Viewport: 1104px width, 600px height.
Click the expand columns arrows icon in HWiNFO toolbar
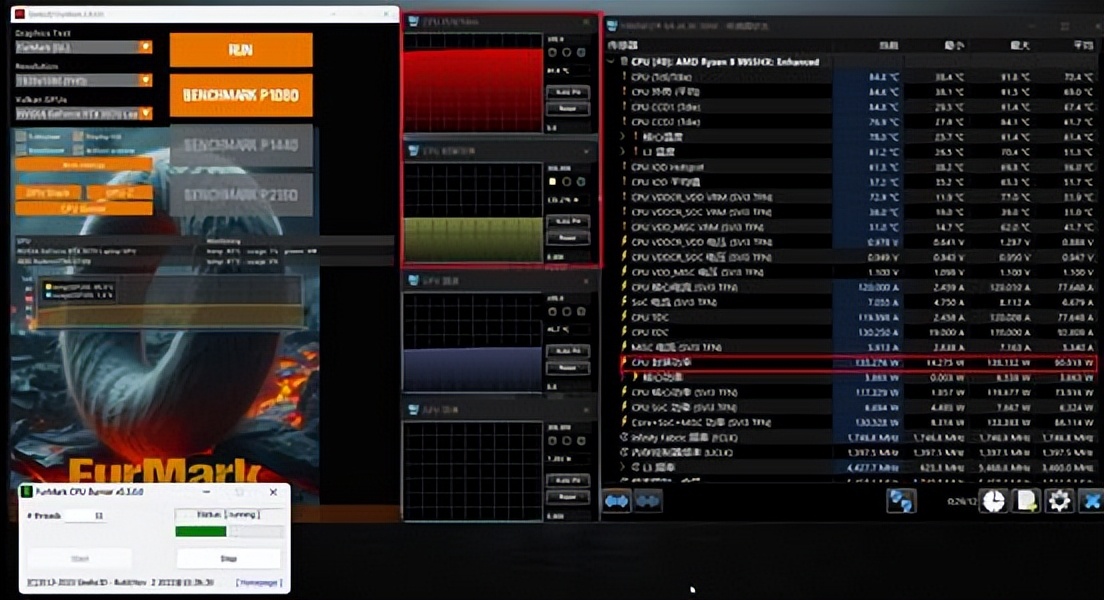617,501
